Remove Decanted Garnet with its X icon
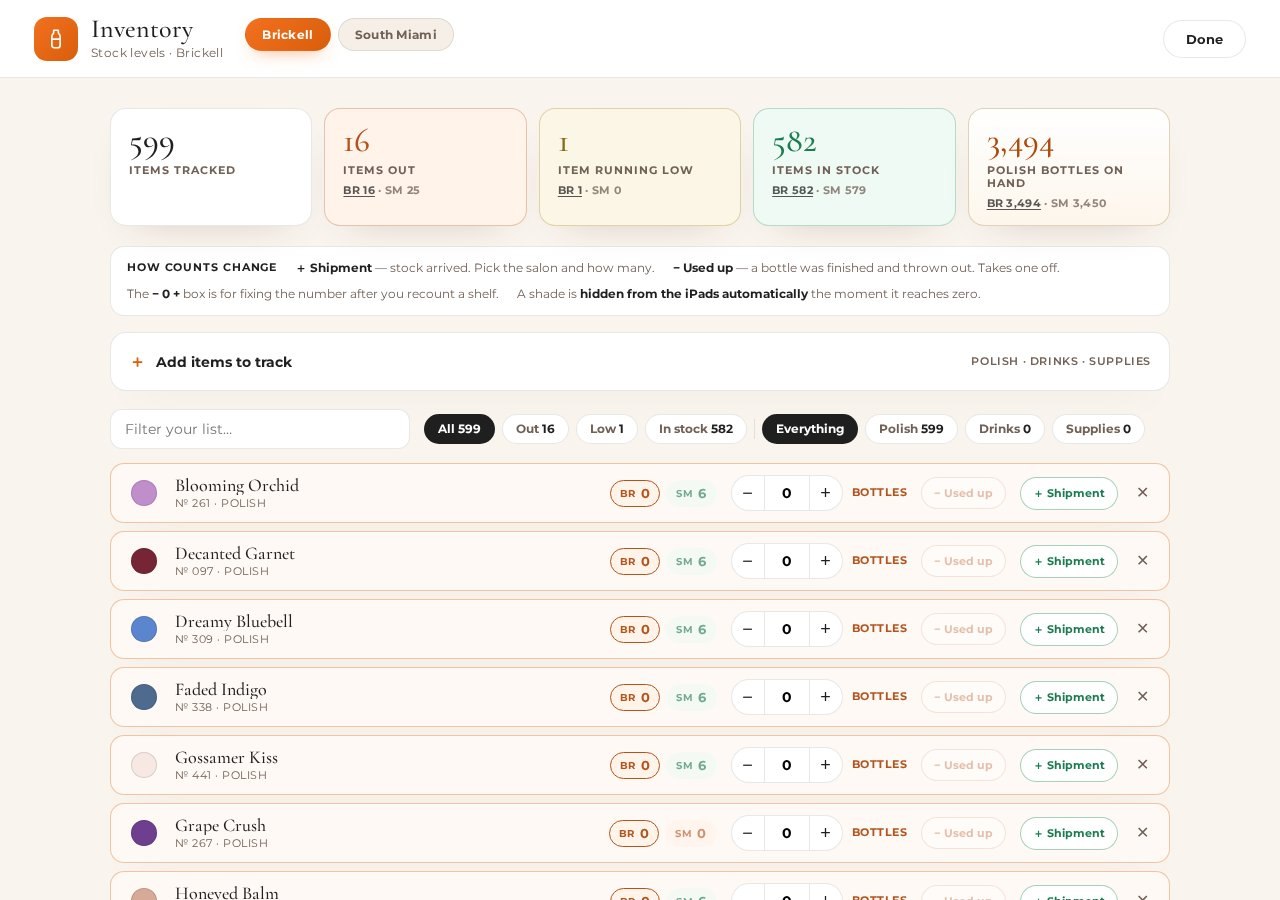Image resolution: width=1280 pixels, height=900 pixels. [x=1142, y=561]
